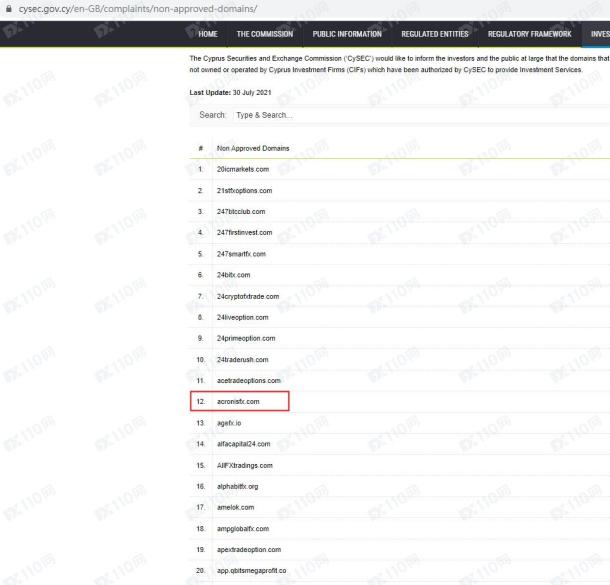Select row 21stfxoptions.com
The image size is (610, 585).
point(400,191)
